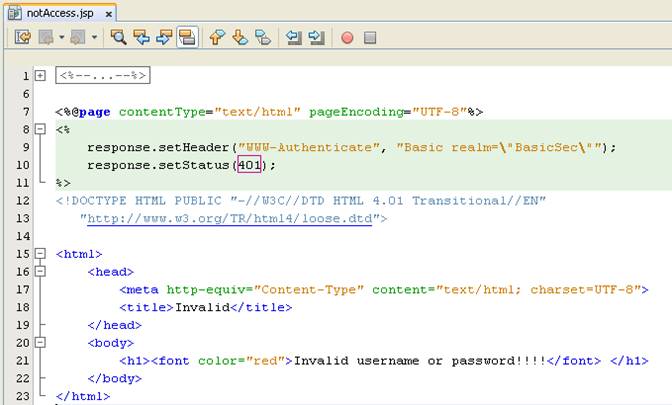Toggle Highlight Search in the toolbar

pyautogui.click(x=187, y=37)
